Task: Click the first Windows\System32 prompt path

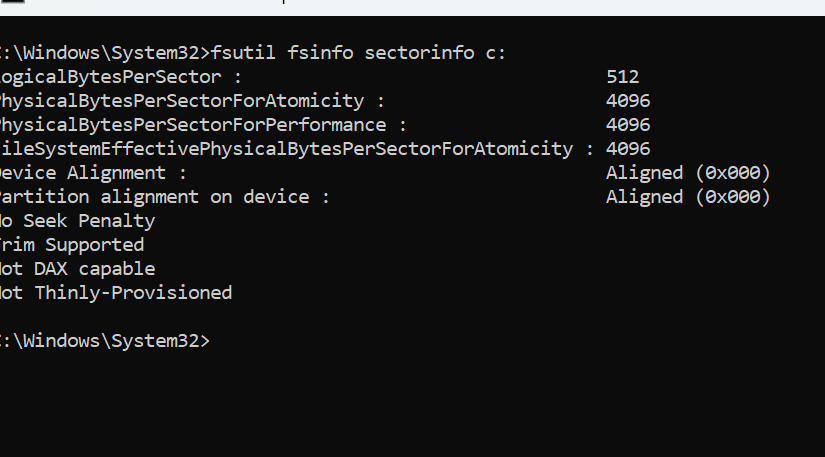Action: click(103, 53)
